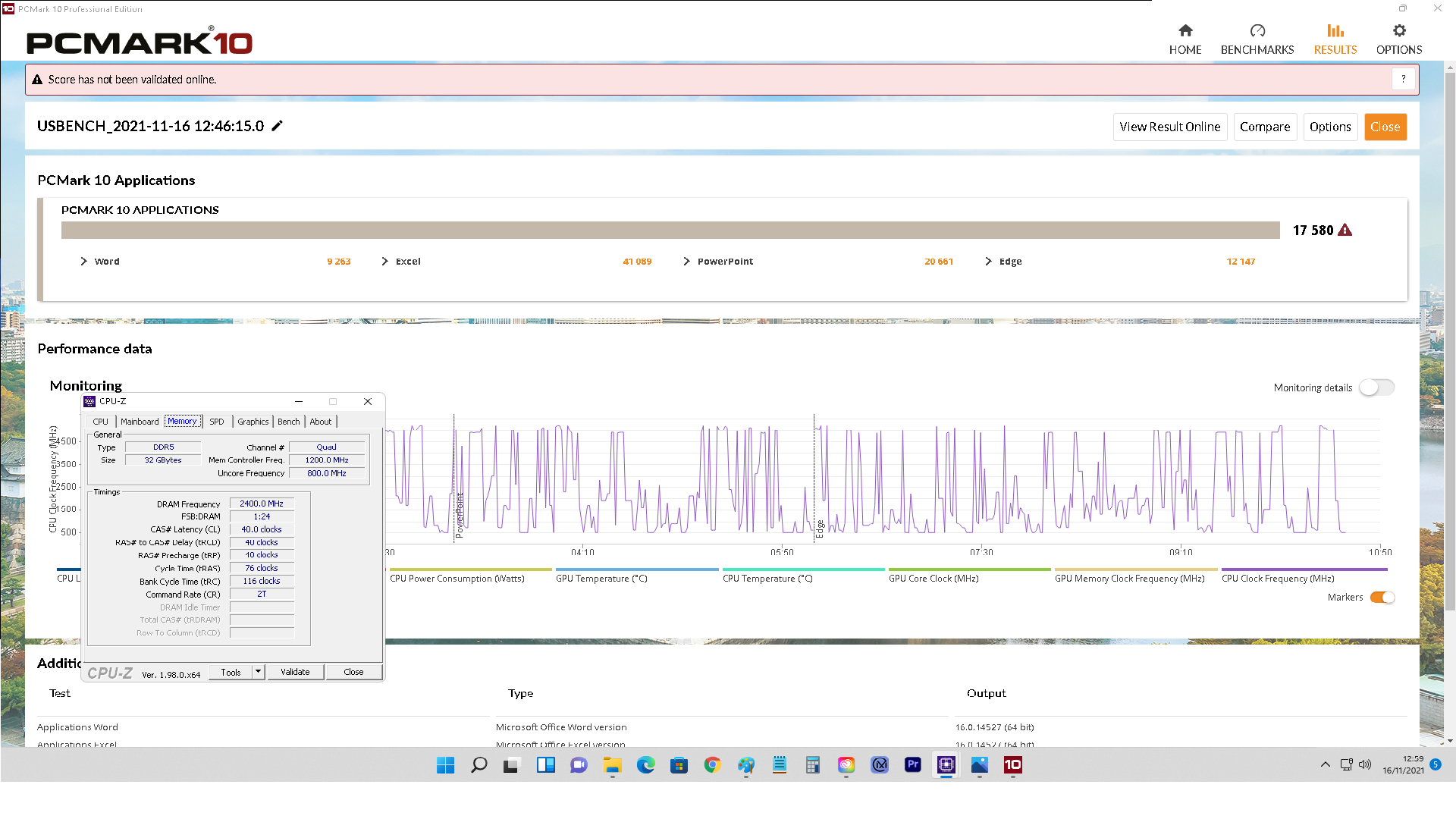Open the SPD tab in CPU-Z
The width and height of the screenshot is (1456, 819).
tap(217, 422)
